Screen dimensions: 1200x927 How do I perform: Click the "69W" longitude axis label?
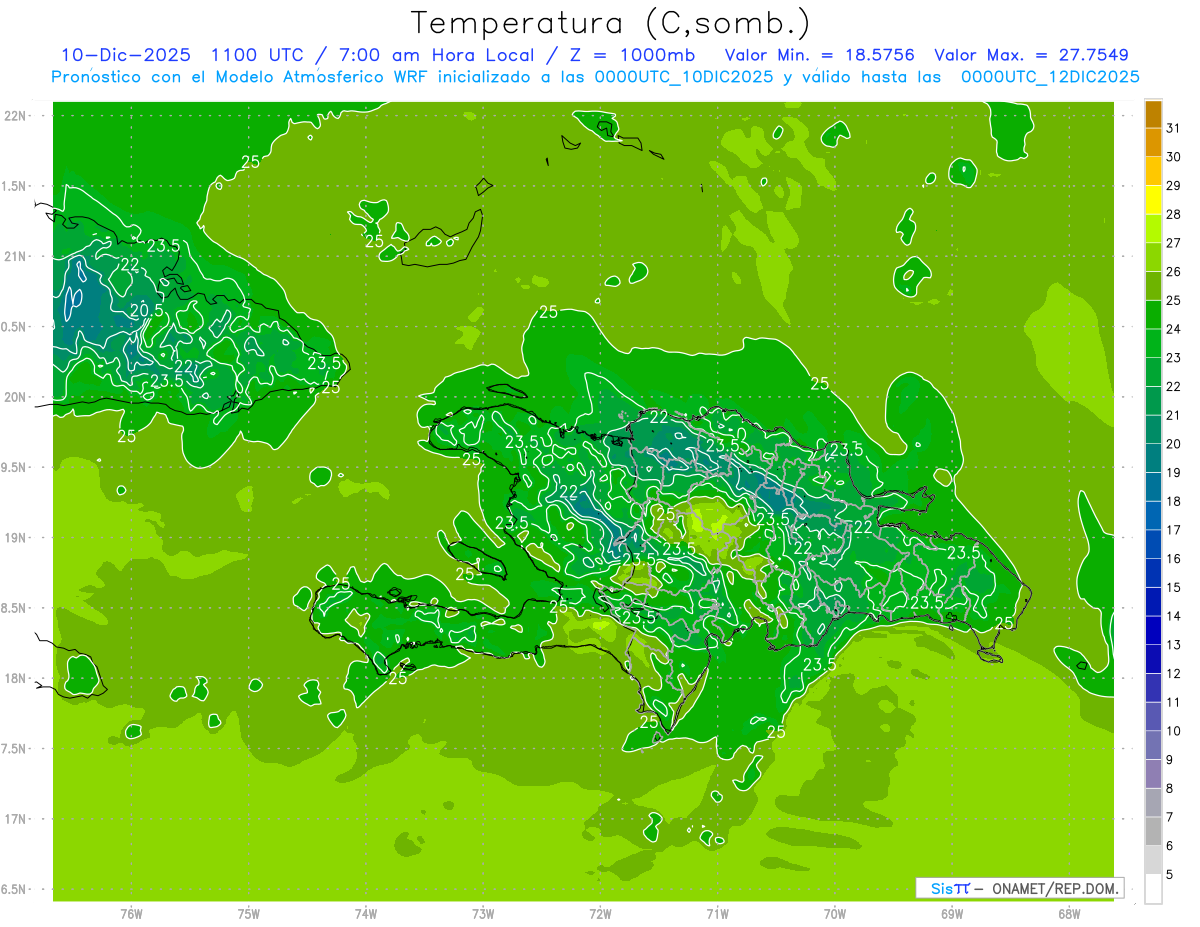point(952,913)
